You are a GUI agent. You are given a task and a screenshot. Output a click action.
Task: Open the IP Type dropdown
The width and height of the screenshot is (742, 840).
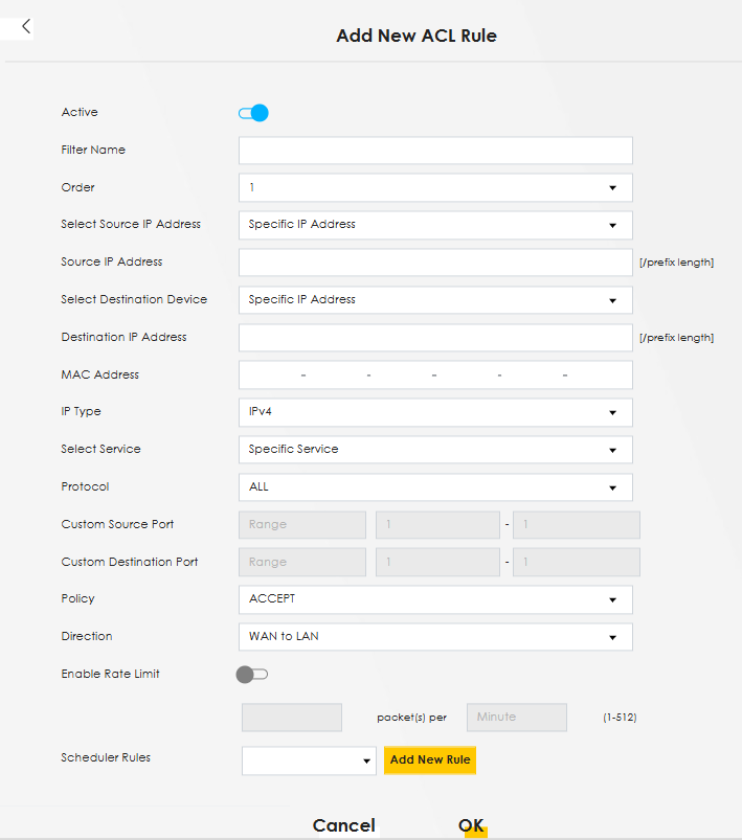[435, 412]
